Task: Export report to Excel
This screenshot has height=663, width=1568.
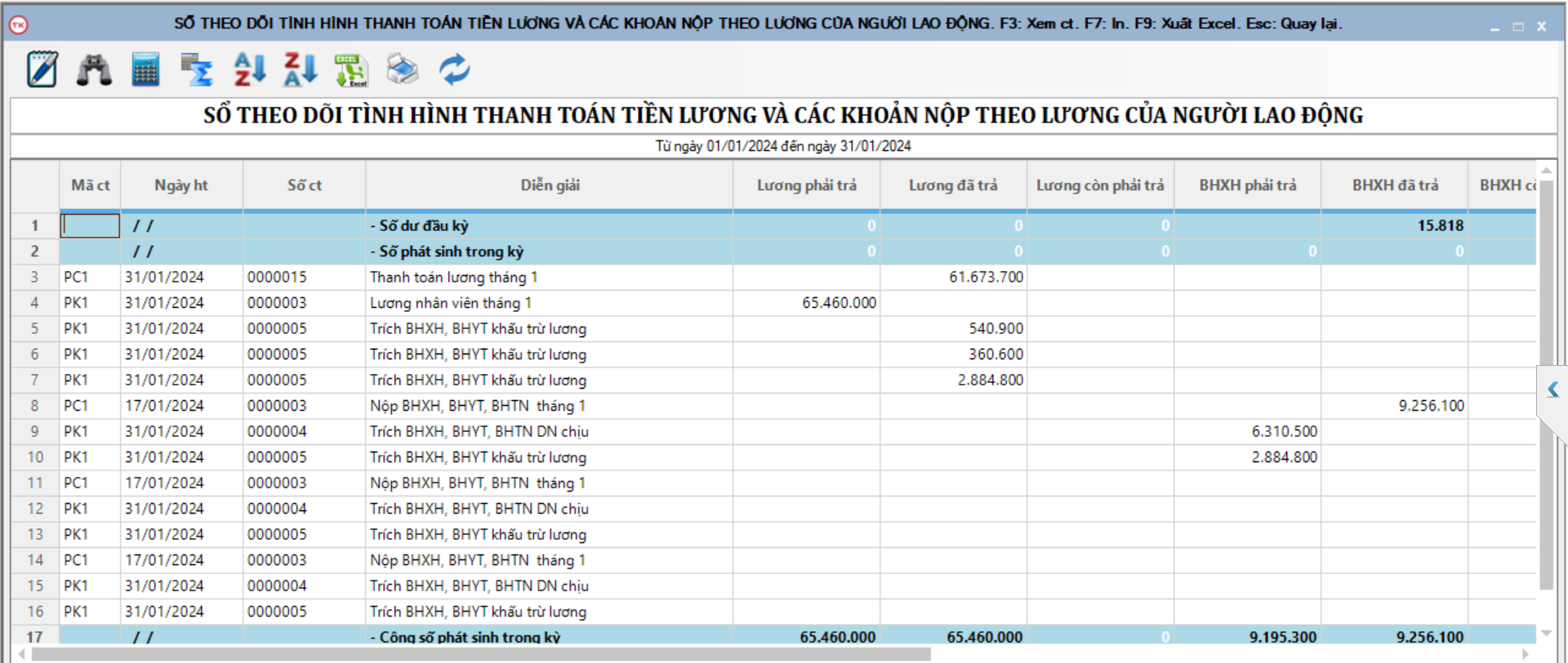Action: coord(351,69)
